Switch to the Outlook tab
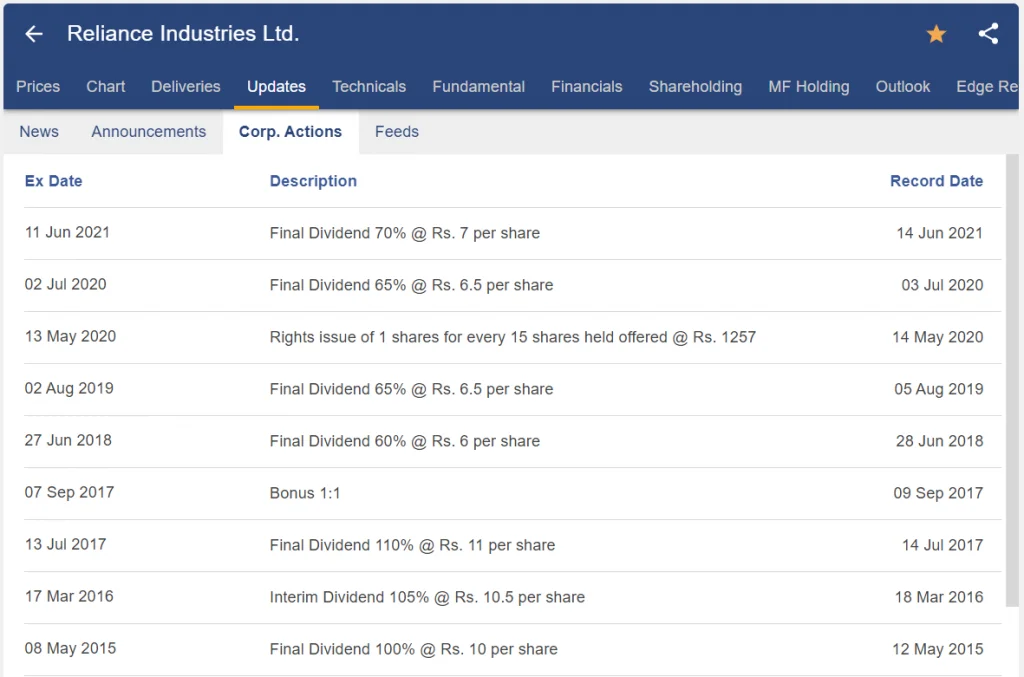Viewport: 1024px width, 677px height. point(903,87)
